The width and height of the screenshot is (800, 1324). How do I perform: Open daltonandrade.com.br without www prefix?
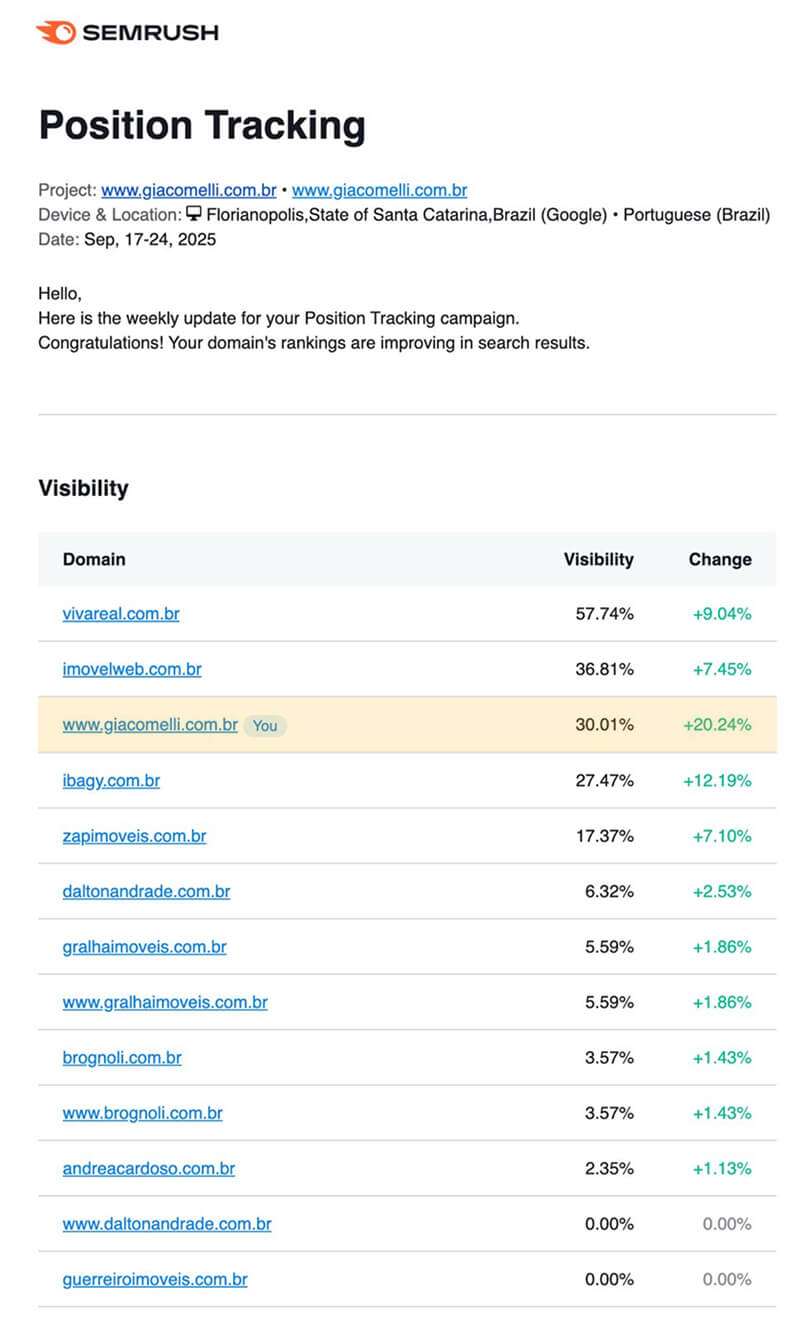click(146, 891)
